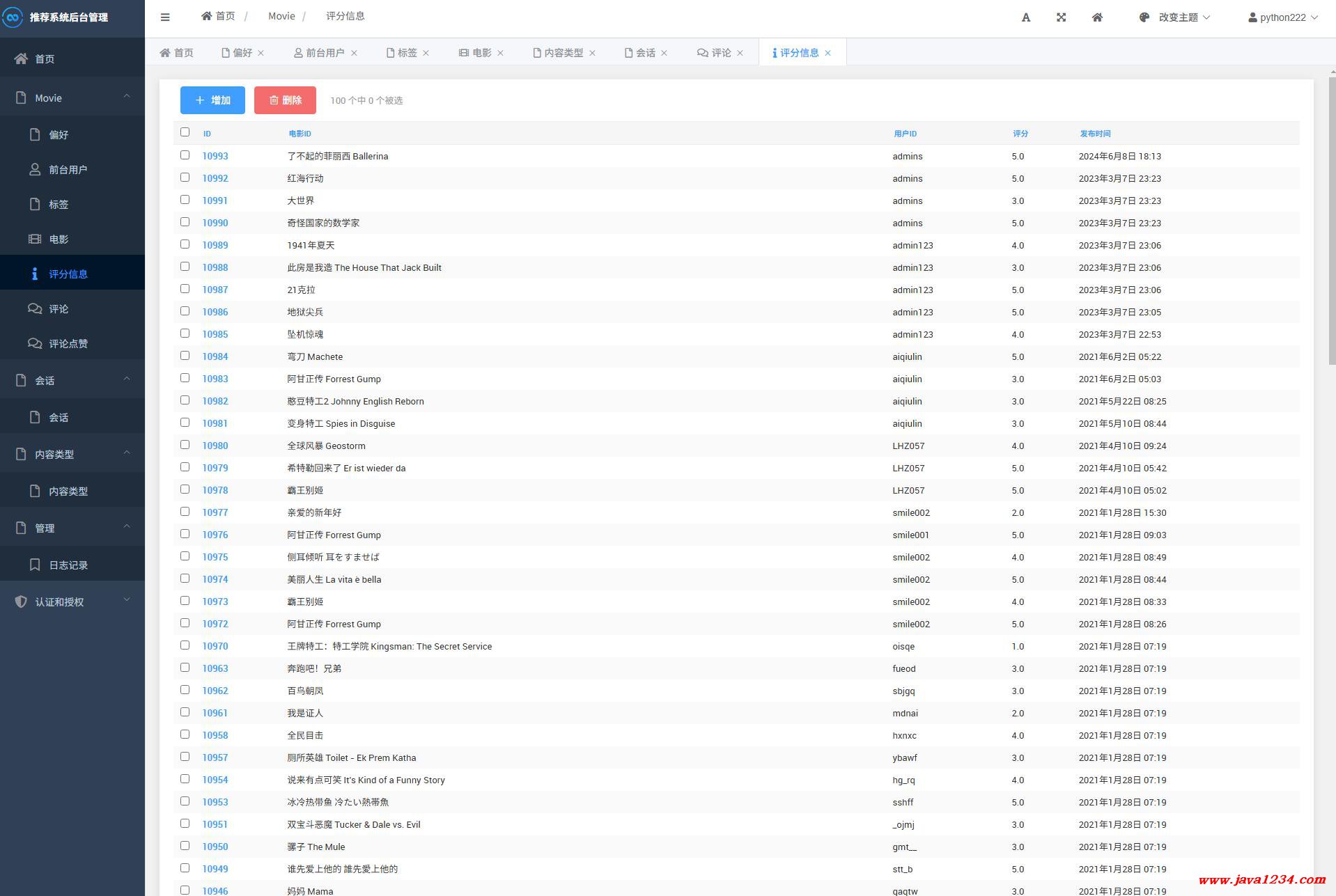The width and height of the screenshot is (1336, 896).
Task: Open rating record link 10990
Action: click(x=215, y=223)
